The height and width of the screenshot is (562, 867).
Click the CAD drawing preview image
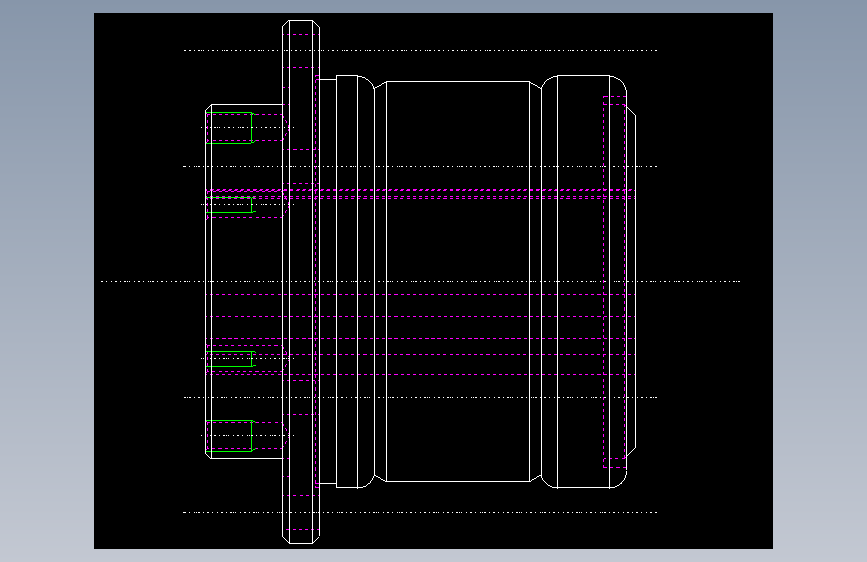(433, 281)
